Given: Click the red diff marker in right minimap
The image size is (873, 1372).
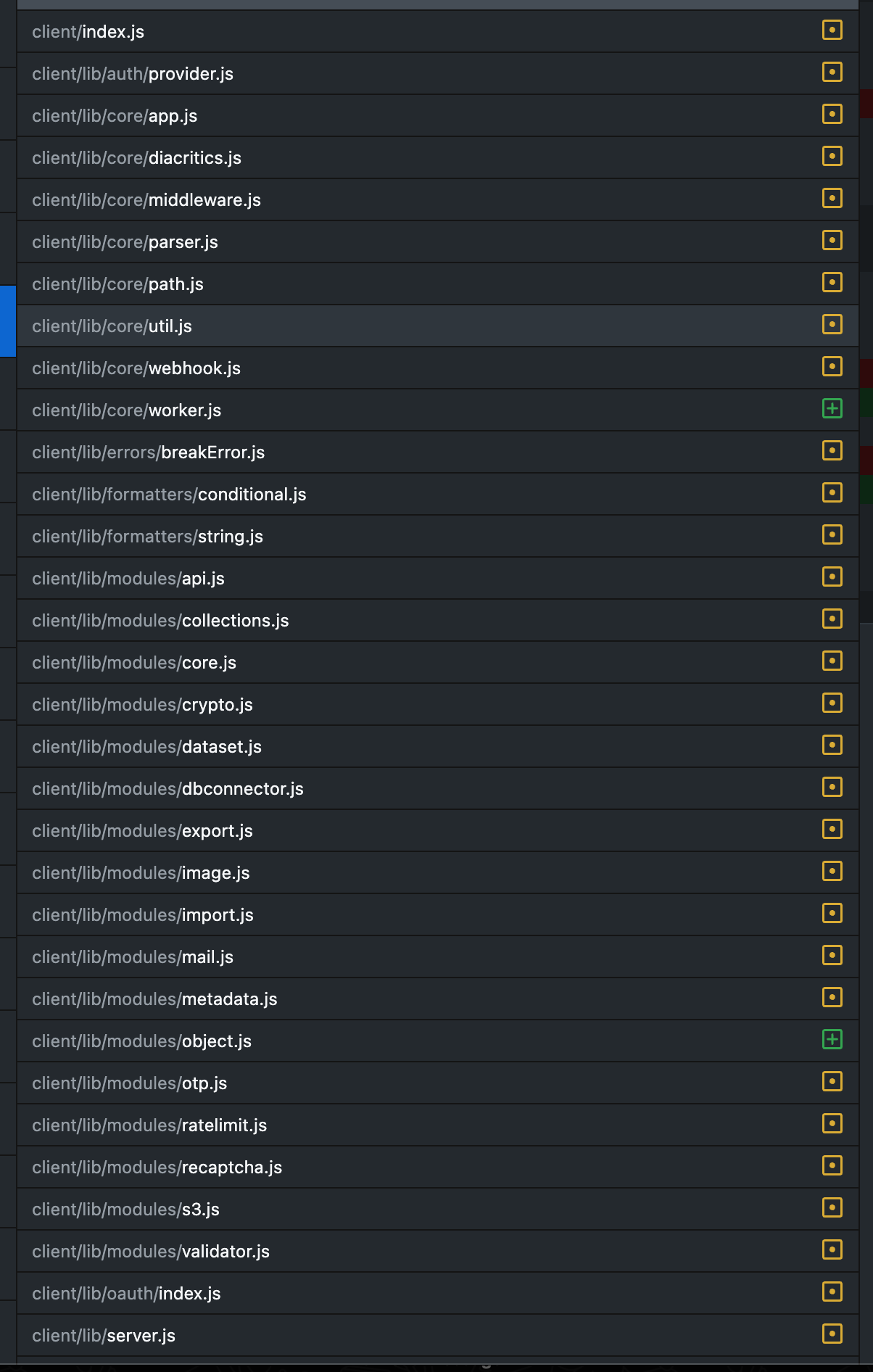Looking at the screenshot, I should (866, 104).
